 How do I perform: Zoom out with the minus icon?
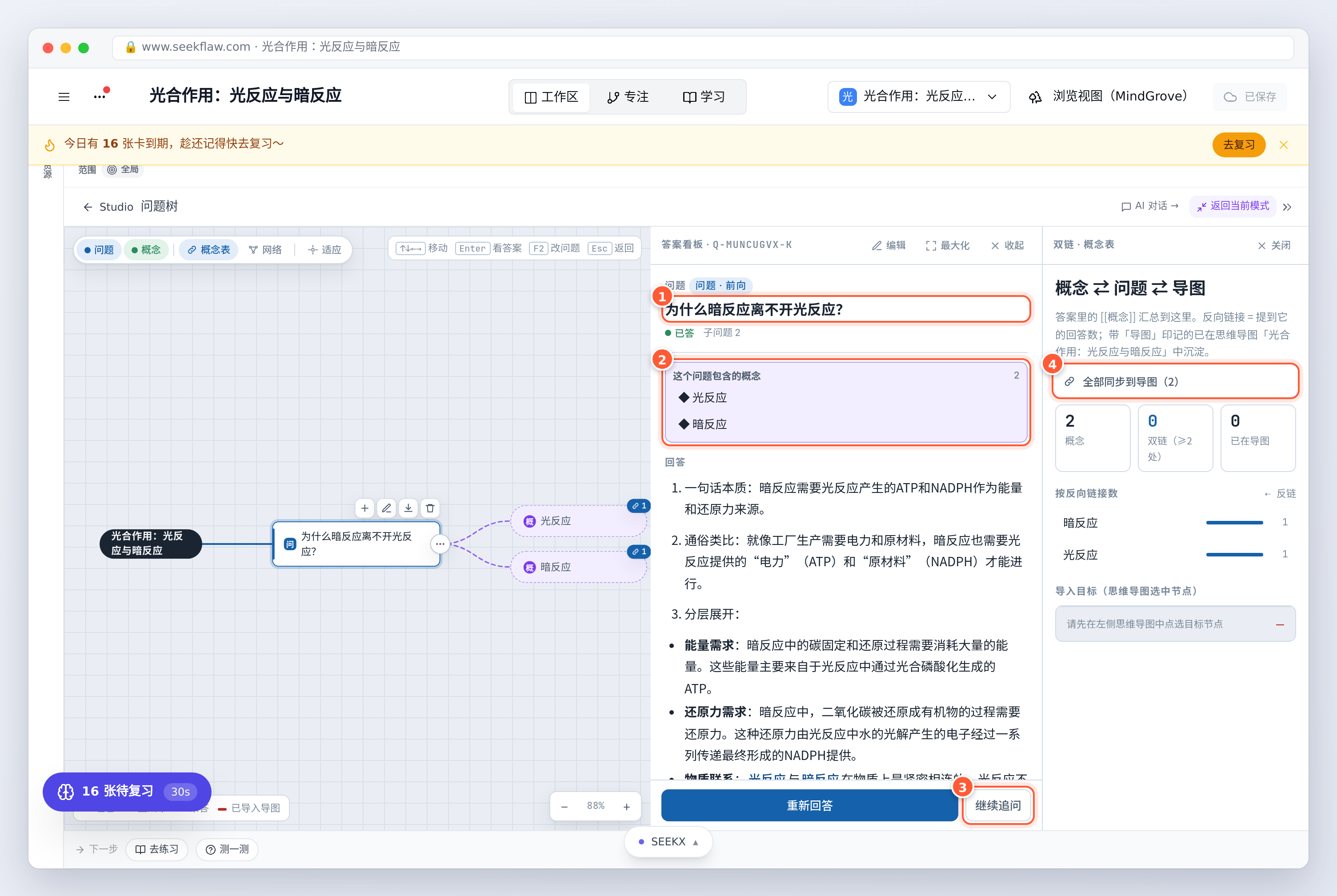click(x=564, y=806)
